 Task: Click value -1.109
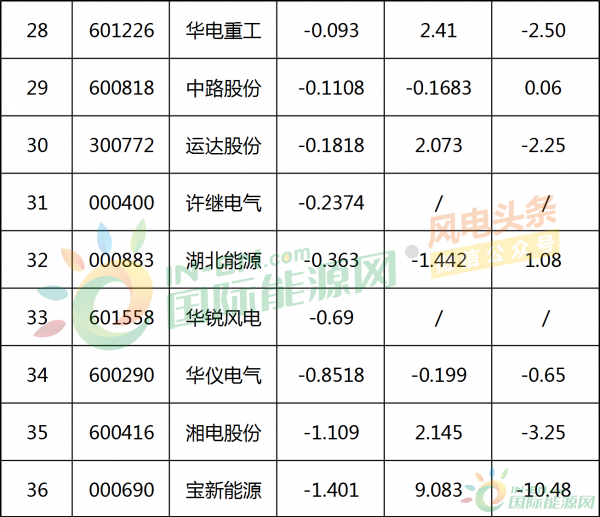coord(331,432)
